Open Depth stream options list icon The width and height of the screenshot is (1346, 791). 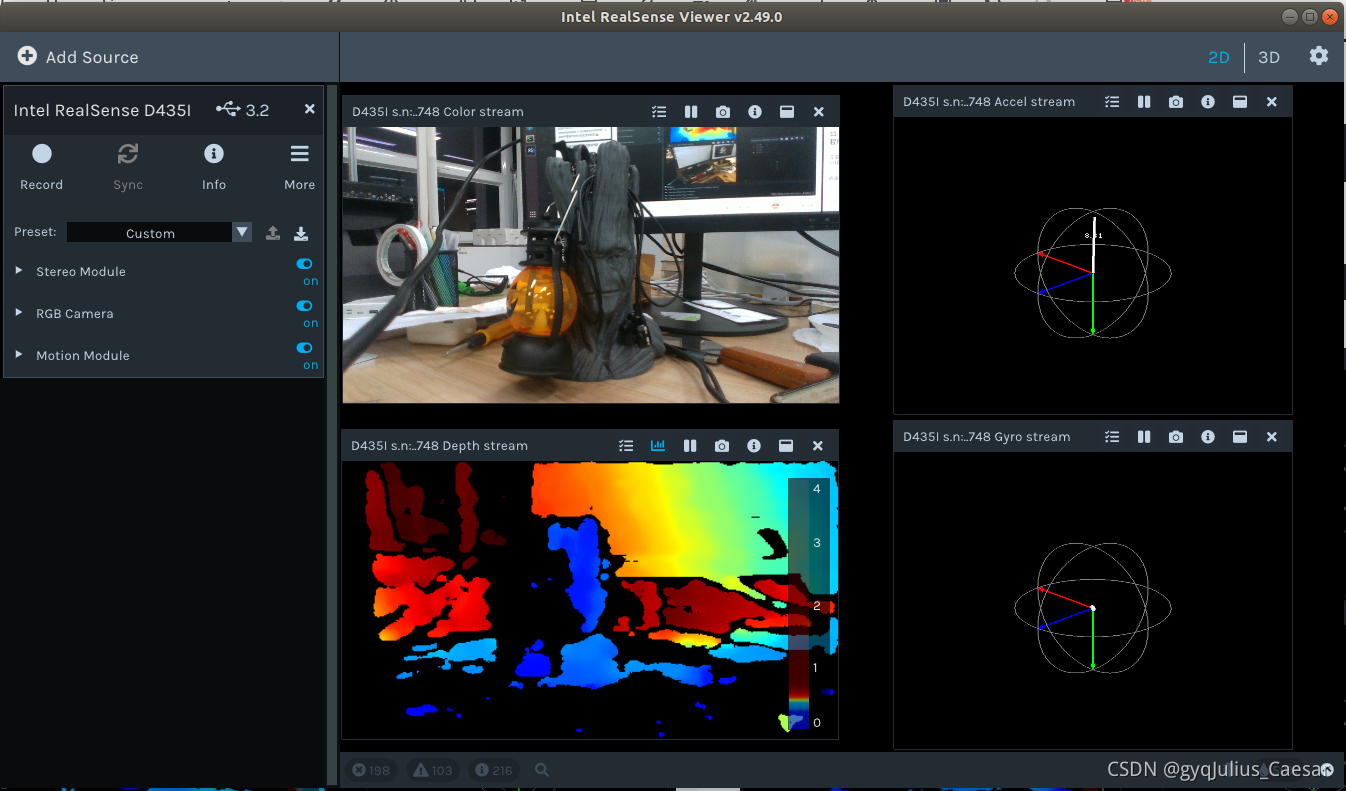(626, 446)
